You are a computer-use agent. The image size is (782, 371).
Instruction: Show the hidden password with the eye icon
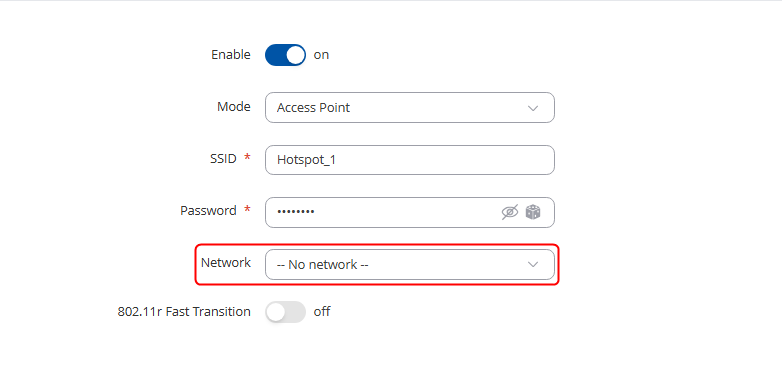tap(510, 212)
